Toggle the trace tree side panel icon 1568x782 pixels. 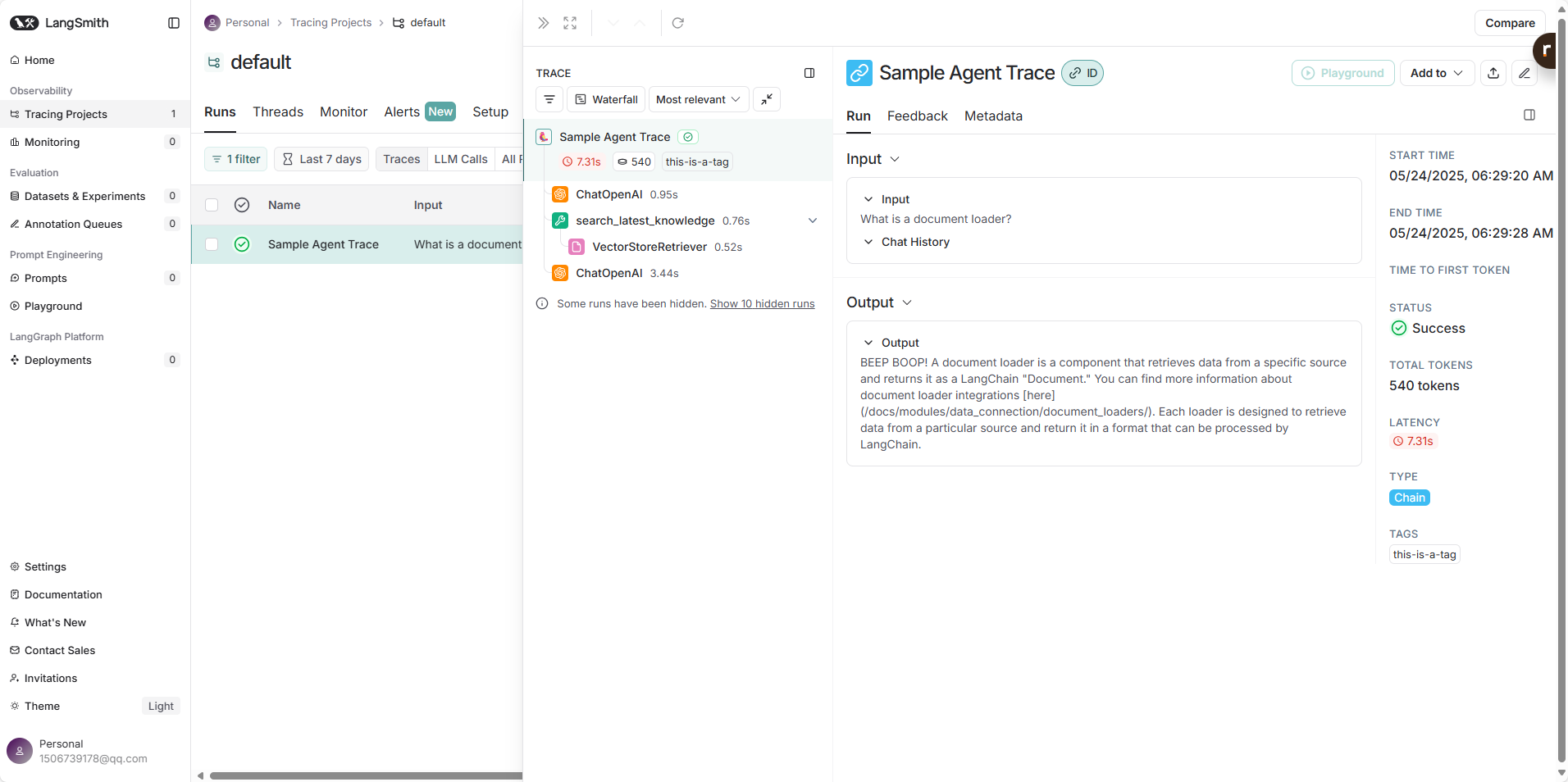[809, 73]
